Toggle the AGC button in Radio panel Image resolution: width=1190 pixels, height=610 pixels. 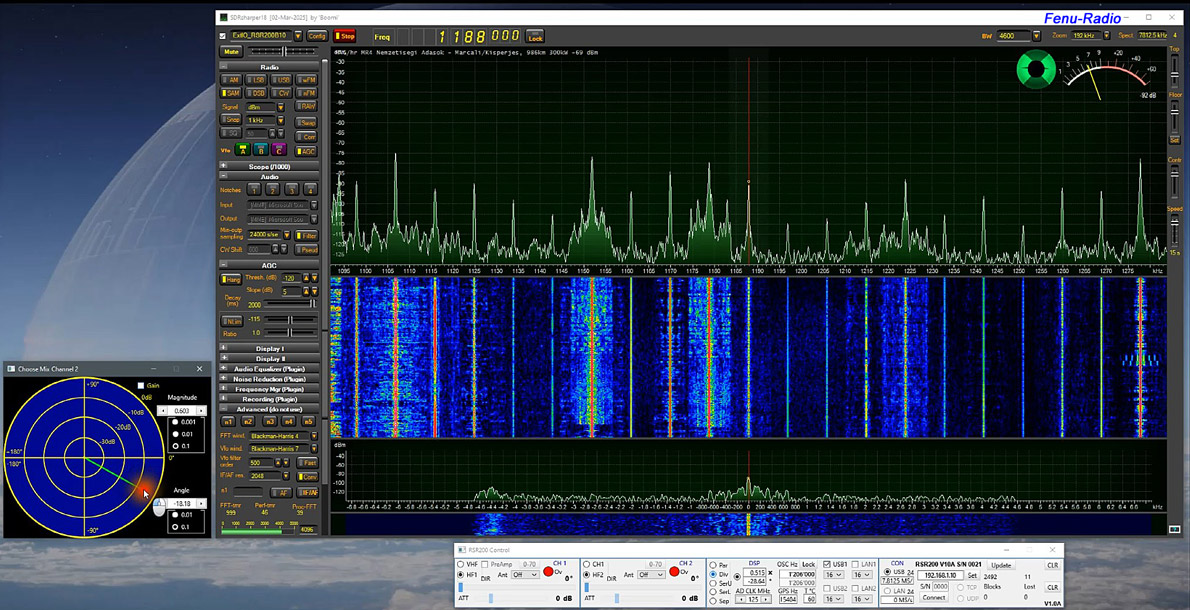click(307, 150)
